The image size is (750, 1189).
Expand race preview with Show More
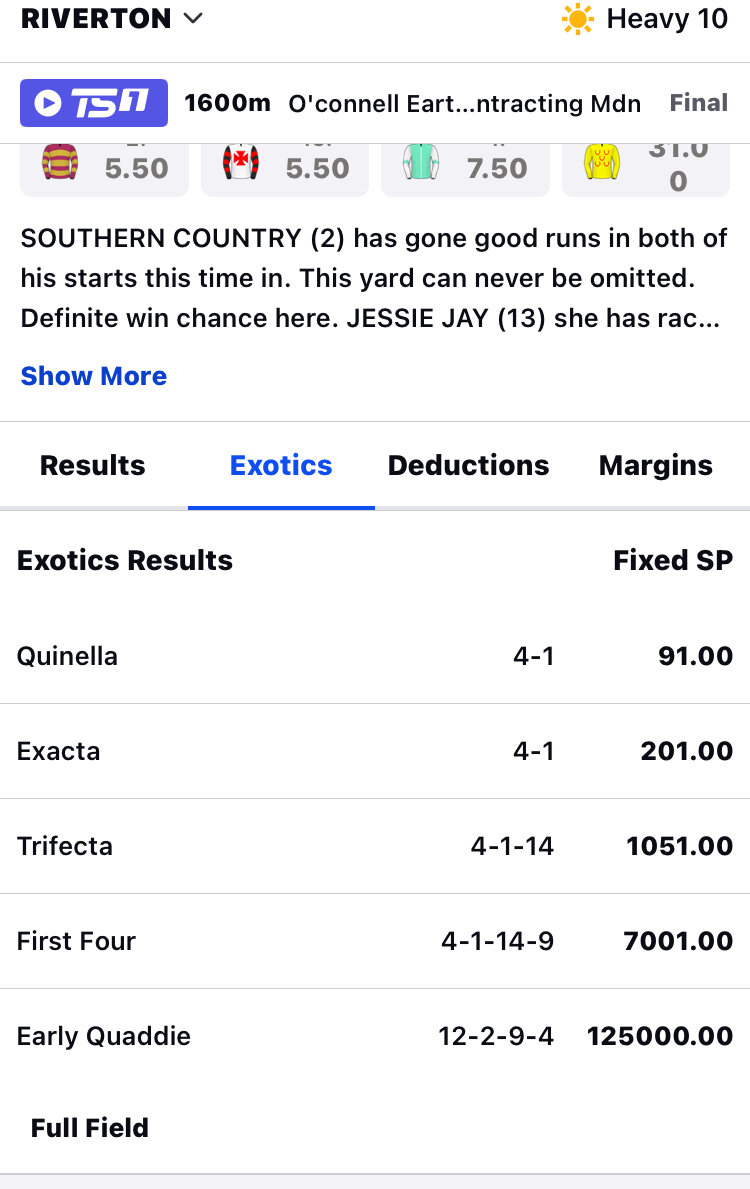click(x=94, y=376)
